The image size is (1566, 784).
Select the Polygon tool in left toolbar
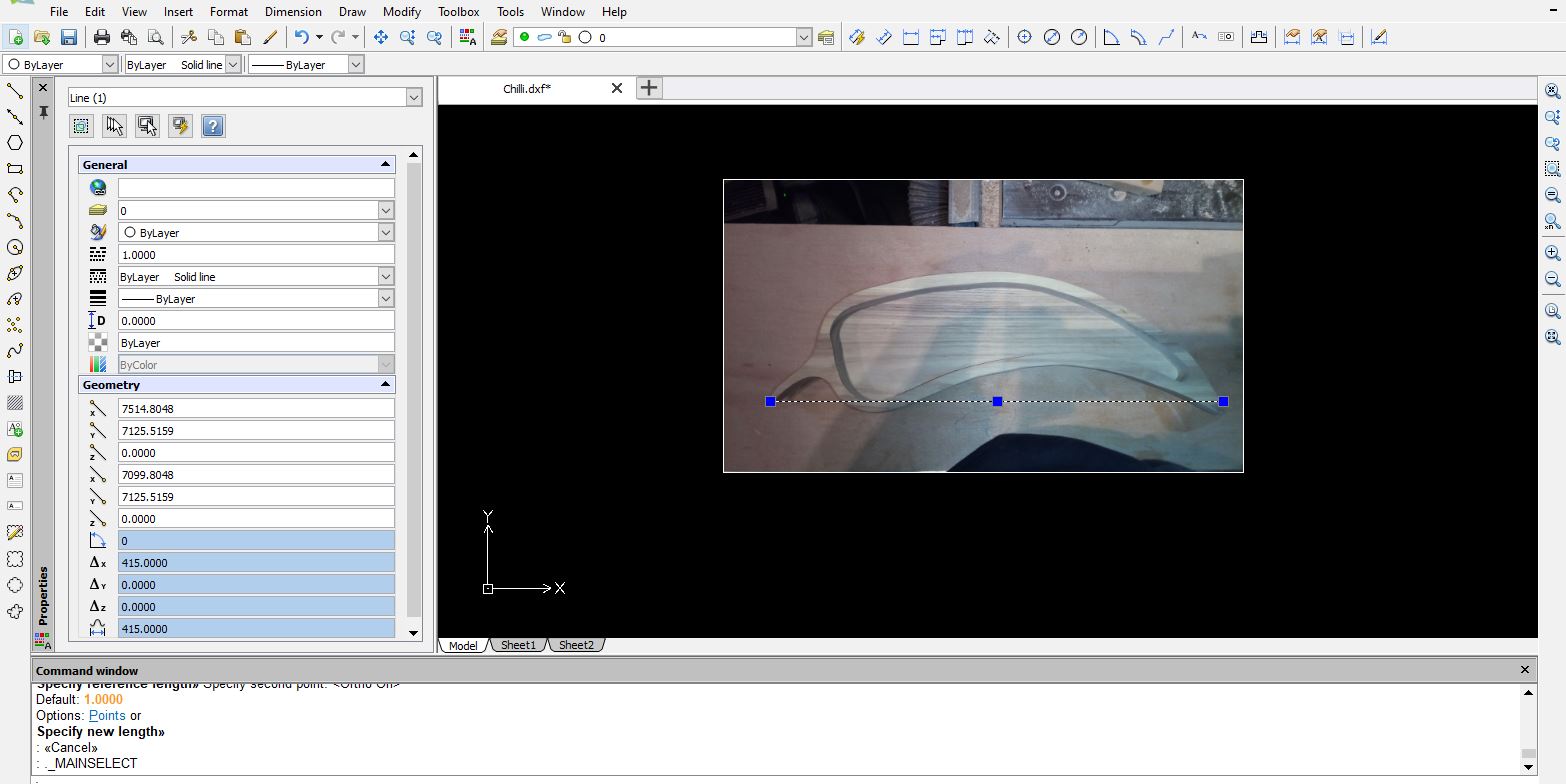point(15,143)
